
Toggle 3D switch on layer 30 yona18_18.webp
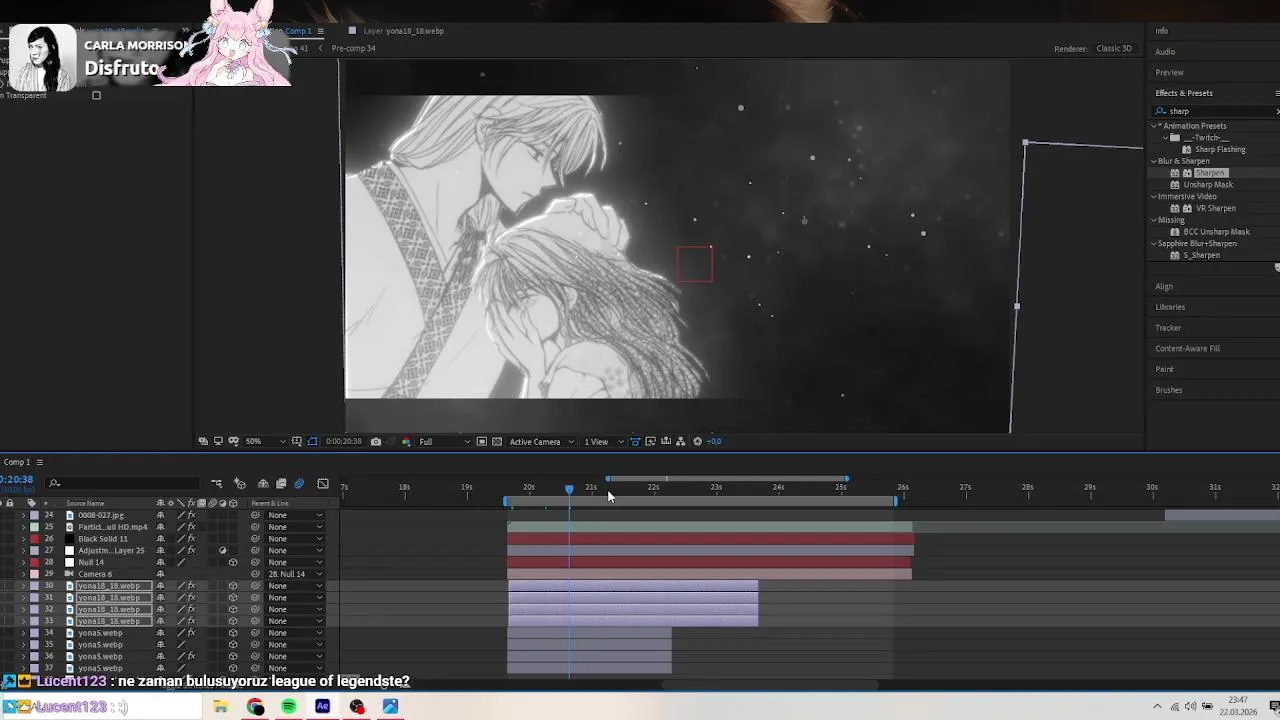point(233,586)
